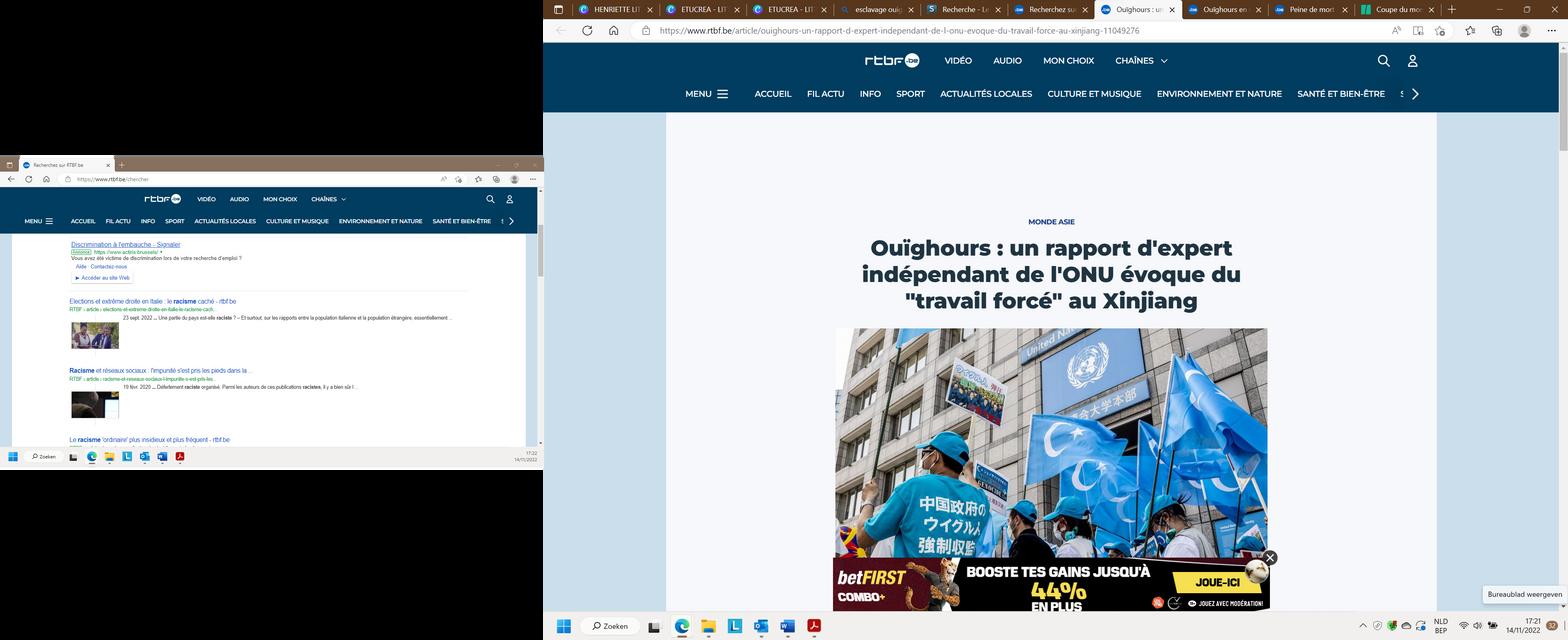Open AUDIO on large RTBF header

point(1007,61)
